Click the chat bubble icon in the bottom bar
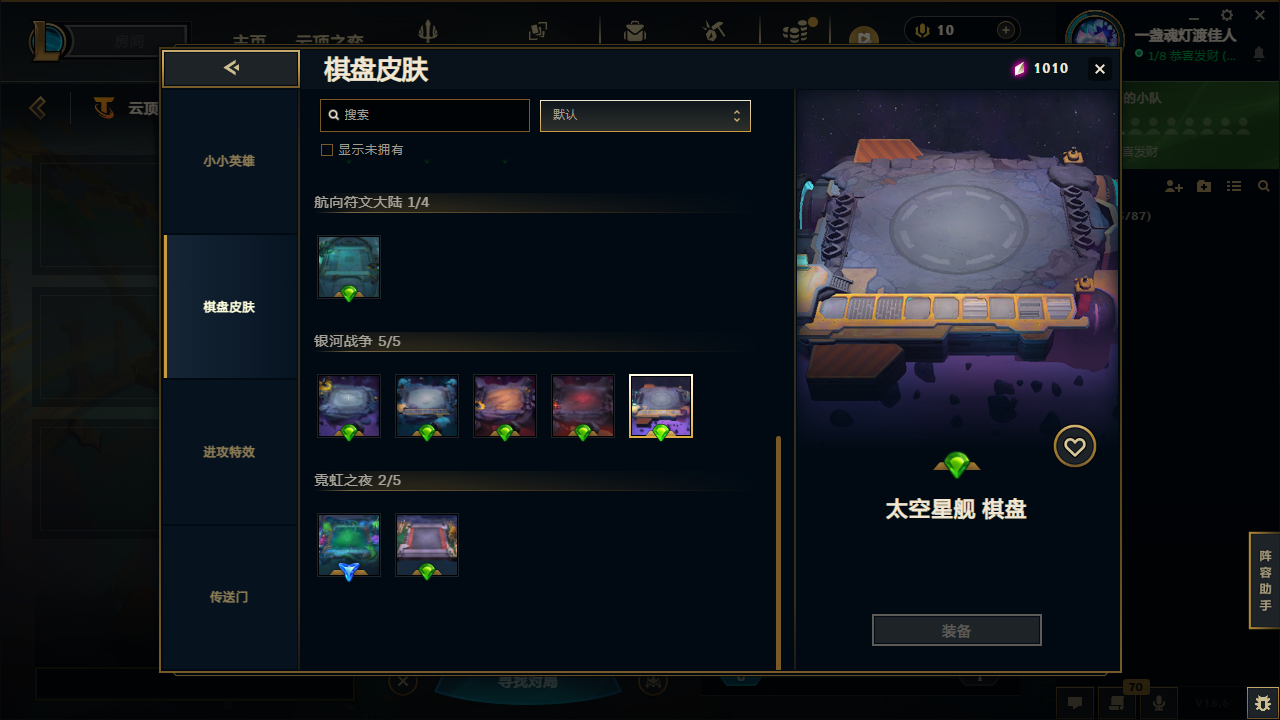This screenshot has width=1280, height=720. 1075,703
